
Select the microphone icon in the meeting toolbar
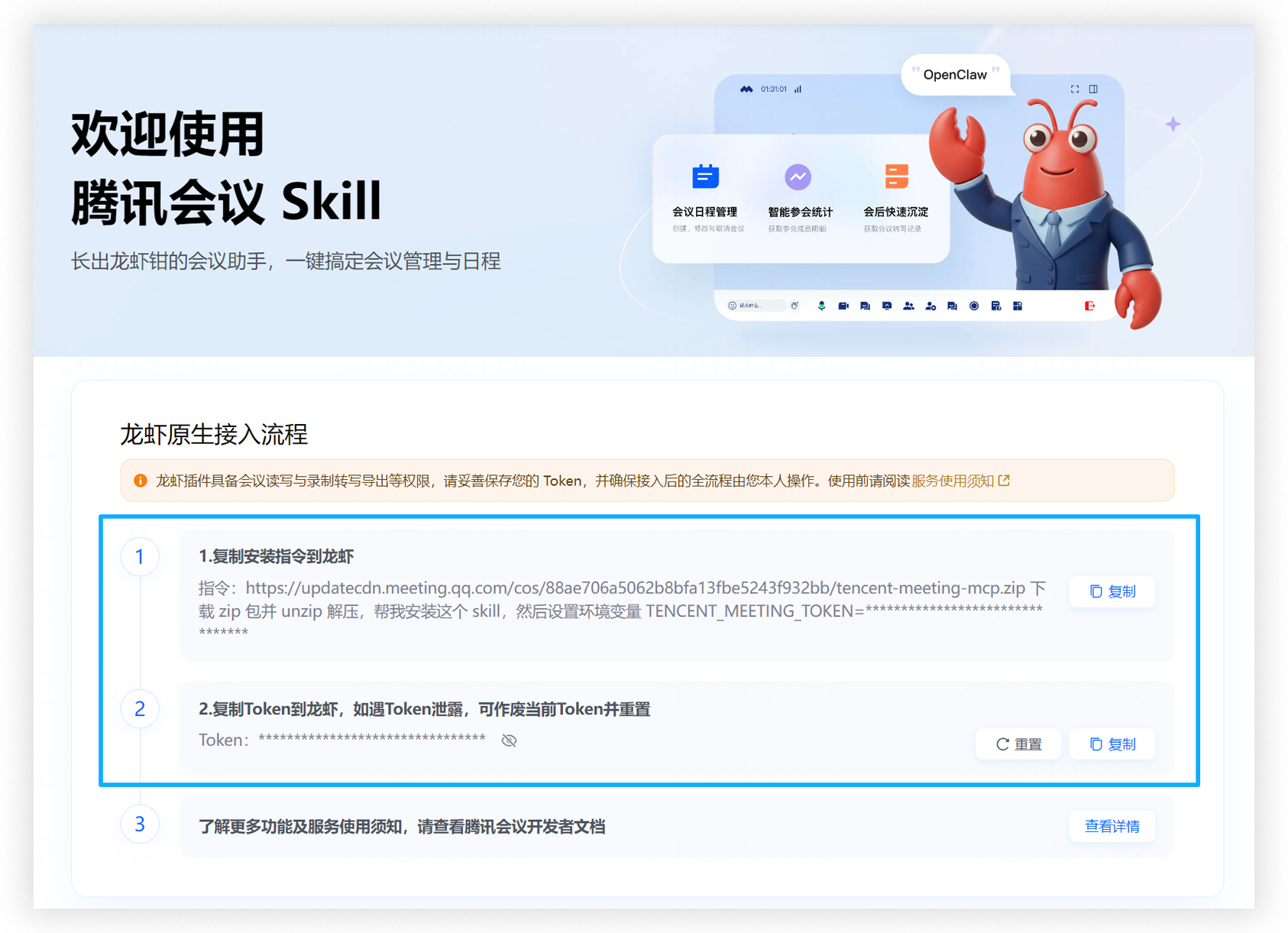click(x=821, y=306)
